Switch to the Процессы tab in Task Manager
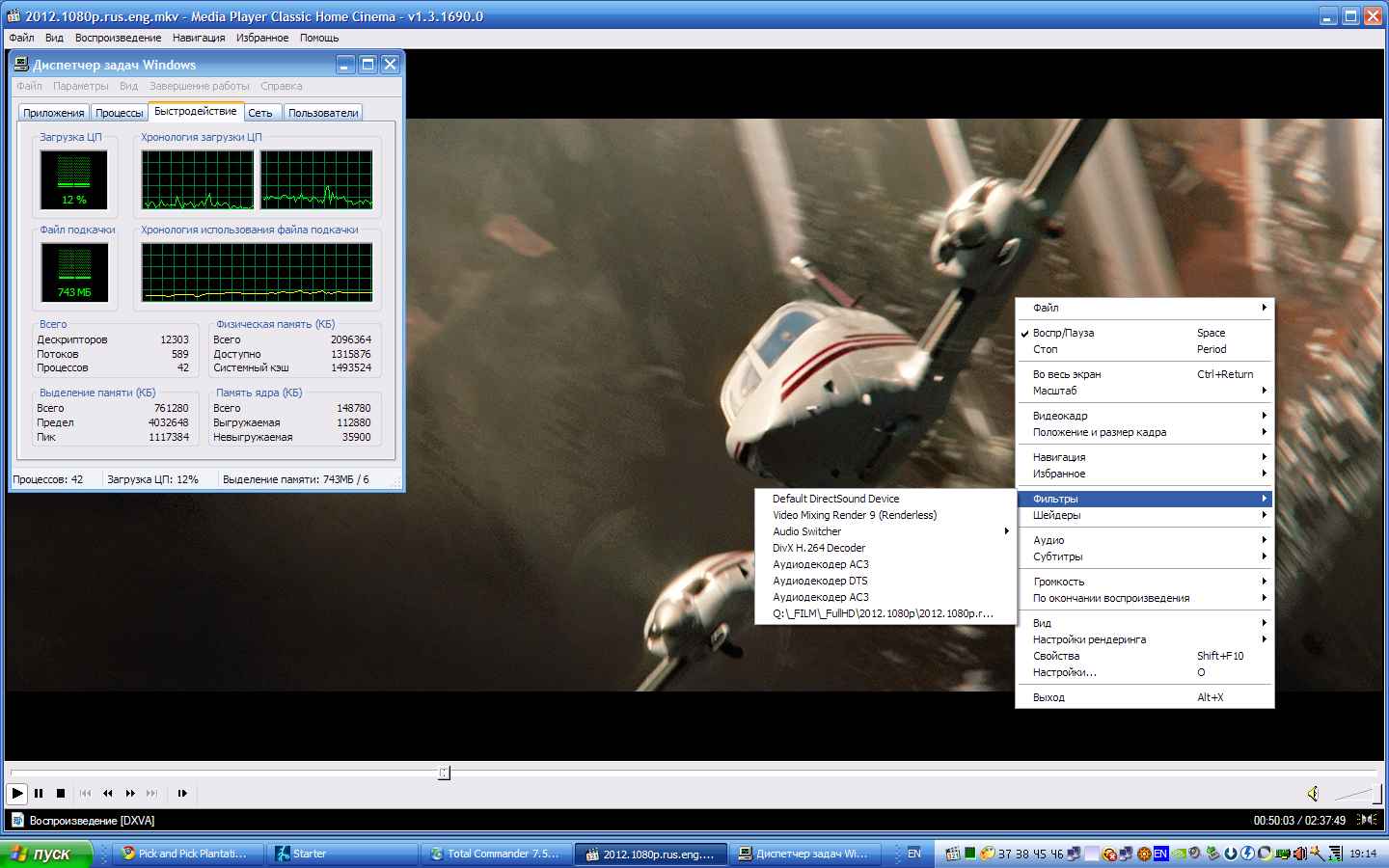 120,113
